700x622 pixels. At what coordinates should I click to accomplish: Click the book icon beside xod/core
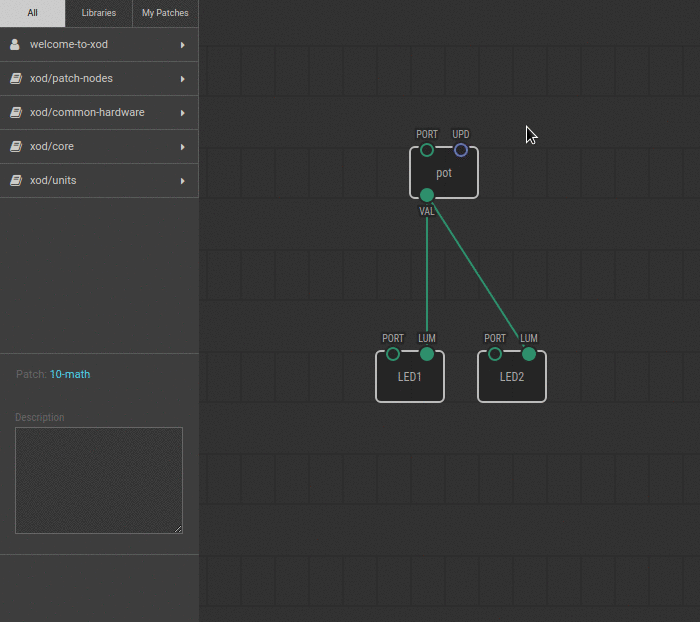coord(15,147)
